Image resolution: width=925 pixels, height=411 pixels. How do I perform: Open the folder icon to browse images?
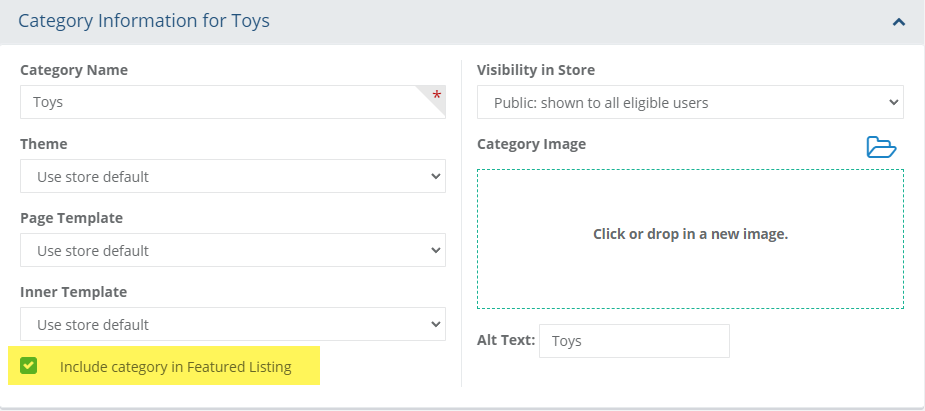pos(881,147)
